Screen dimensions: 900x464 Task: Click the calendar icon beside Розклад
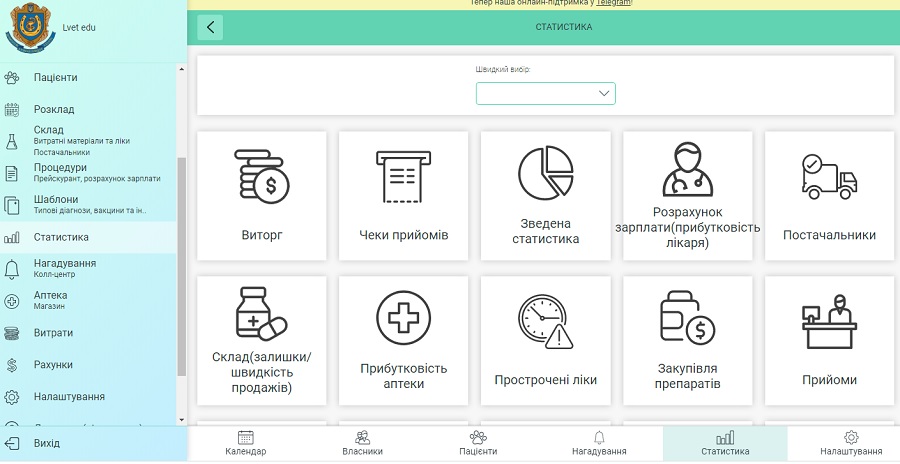coord(11,109)
